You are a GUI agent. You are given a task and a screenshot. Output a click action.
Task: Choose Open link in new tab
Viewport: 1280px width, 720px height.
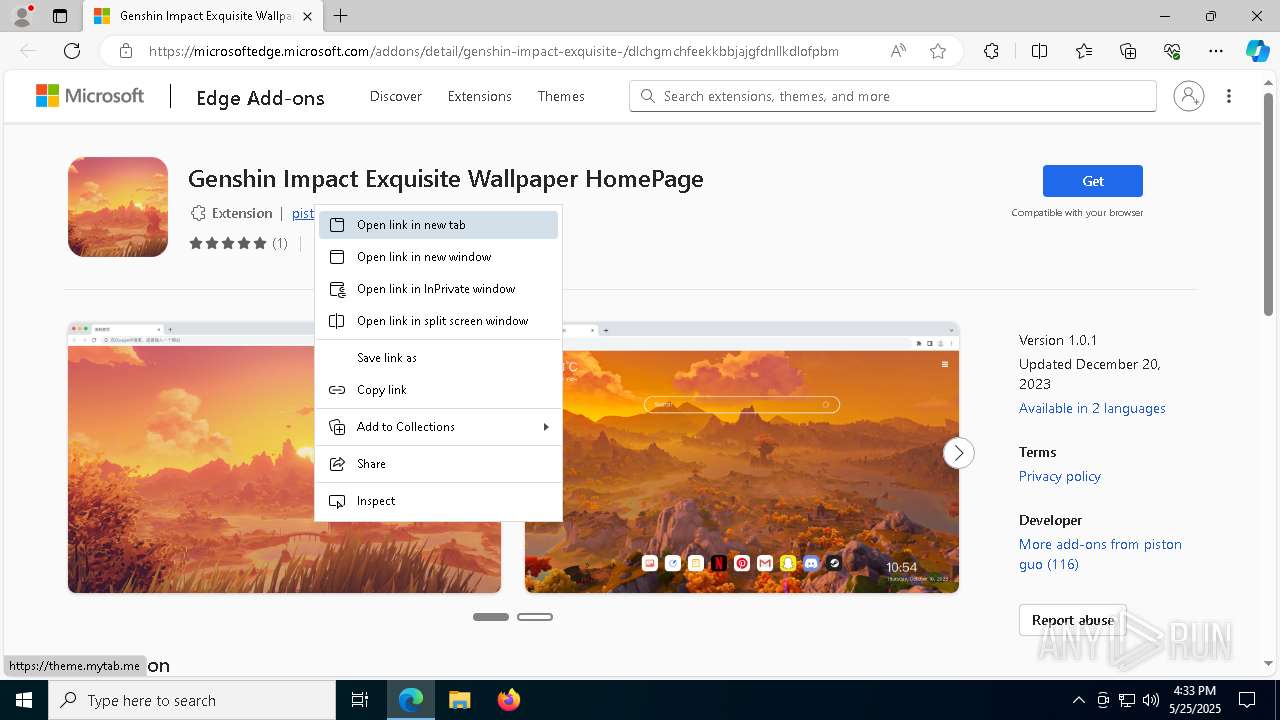tap(438, 225)
